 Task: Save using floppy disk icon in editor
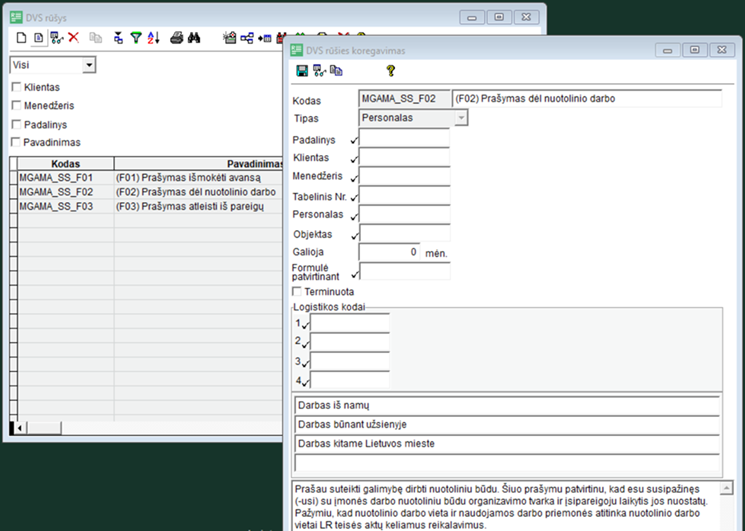[x=301, y=70]
